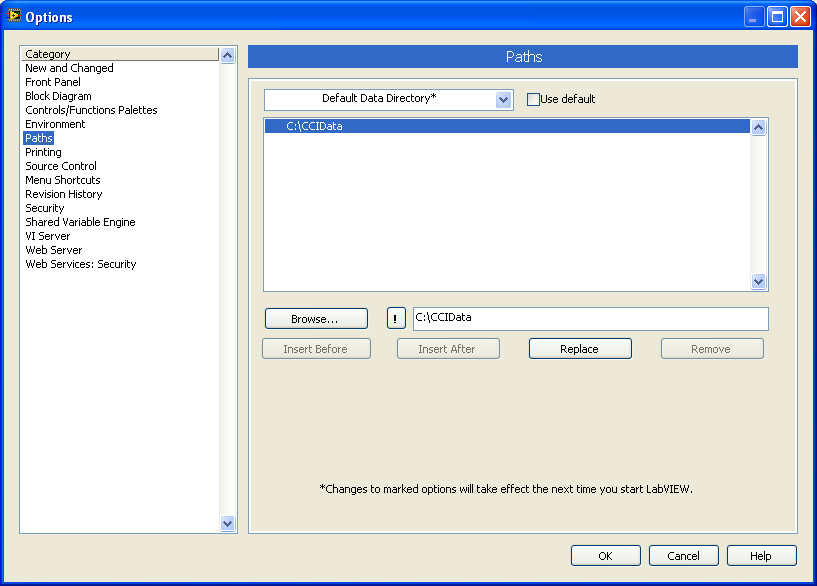Image resolution: width=817 pixels, height=586 pixels.
Task: Select the C:\CCIData entry in path list
Action: 507,126
